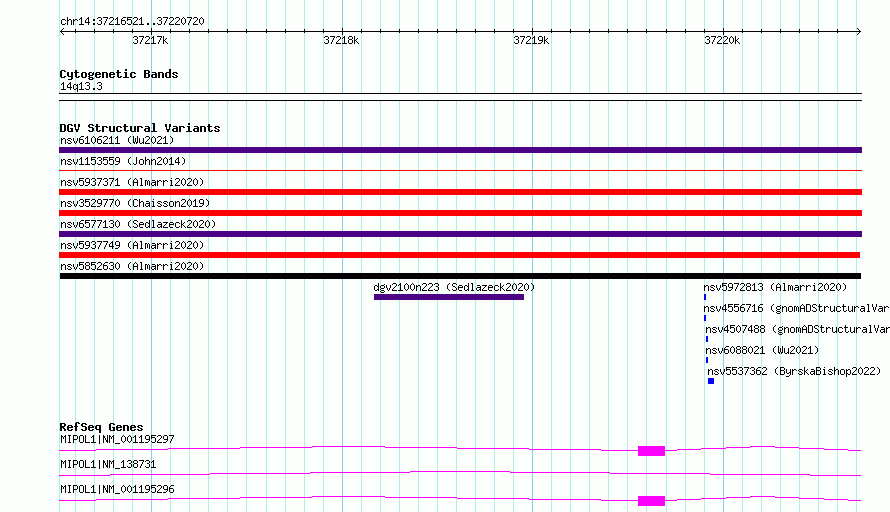Select the purple dgv2100n223 variant bar
890x512 pixels.
pyautogui.click(x=449, y=297)
